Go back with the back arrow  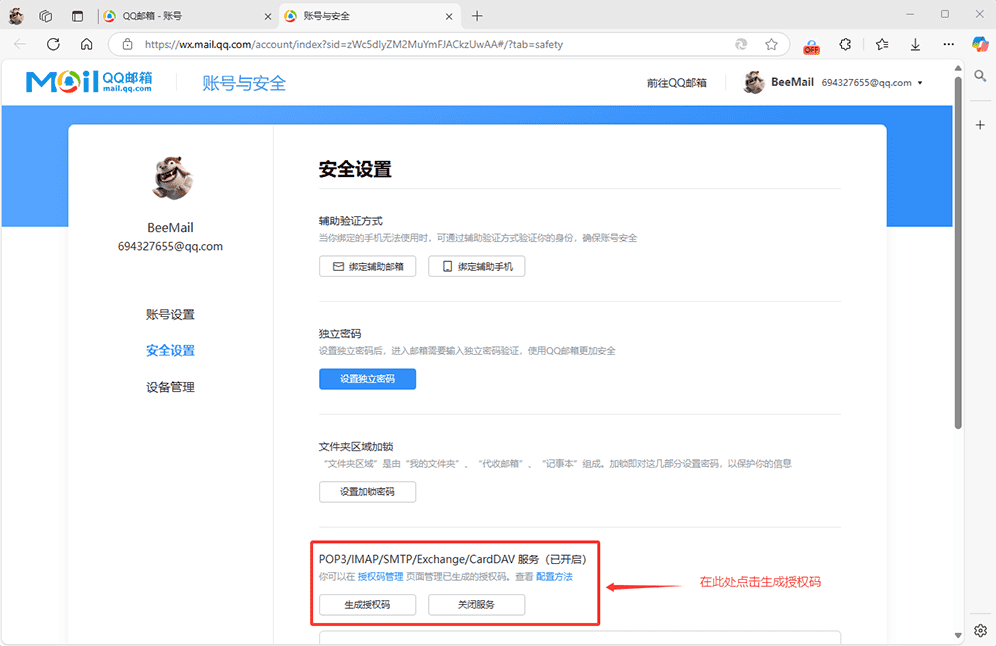[20, 44]
